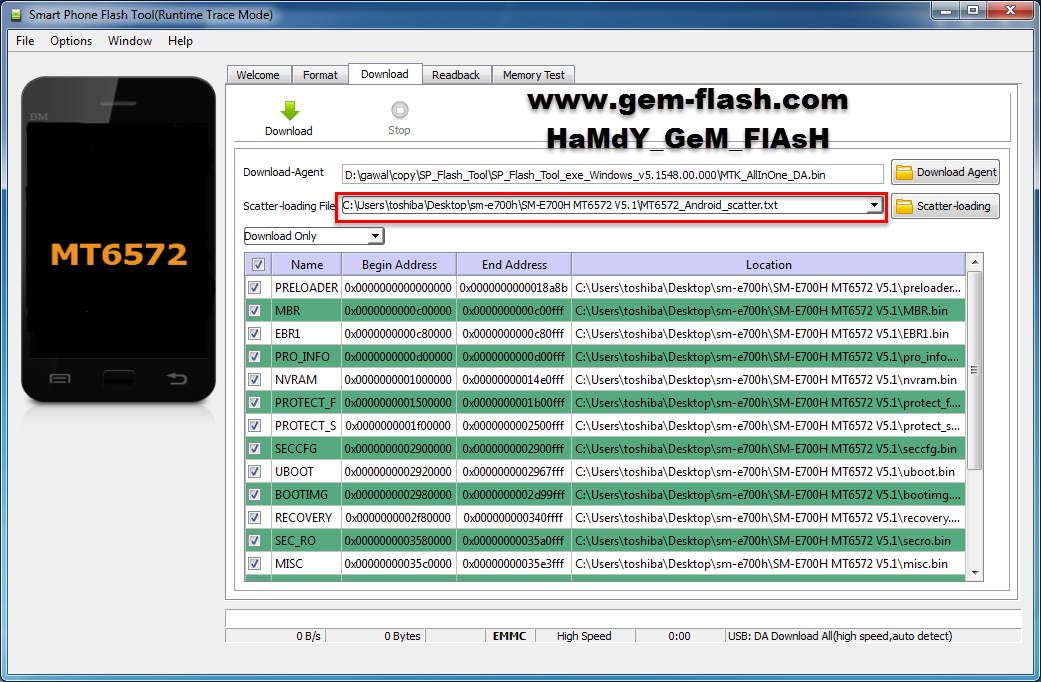Uncheck the NVRAM partition checkbox

coord(254,380)
